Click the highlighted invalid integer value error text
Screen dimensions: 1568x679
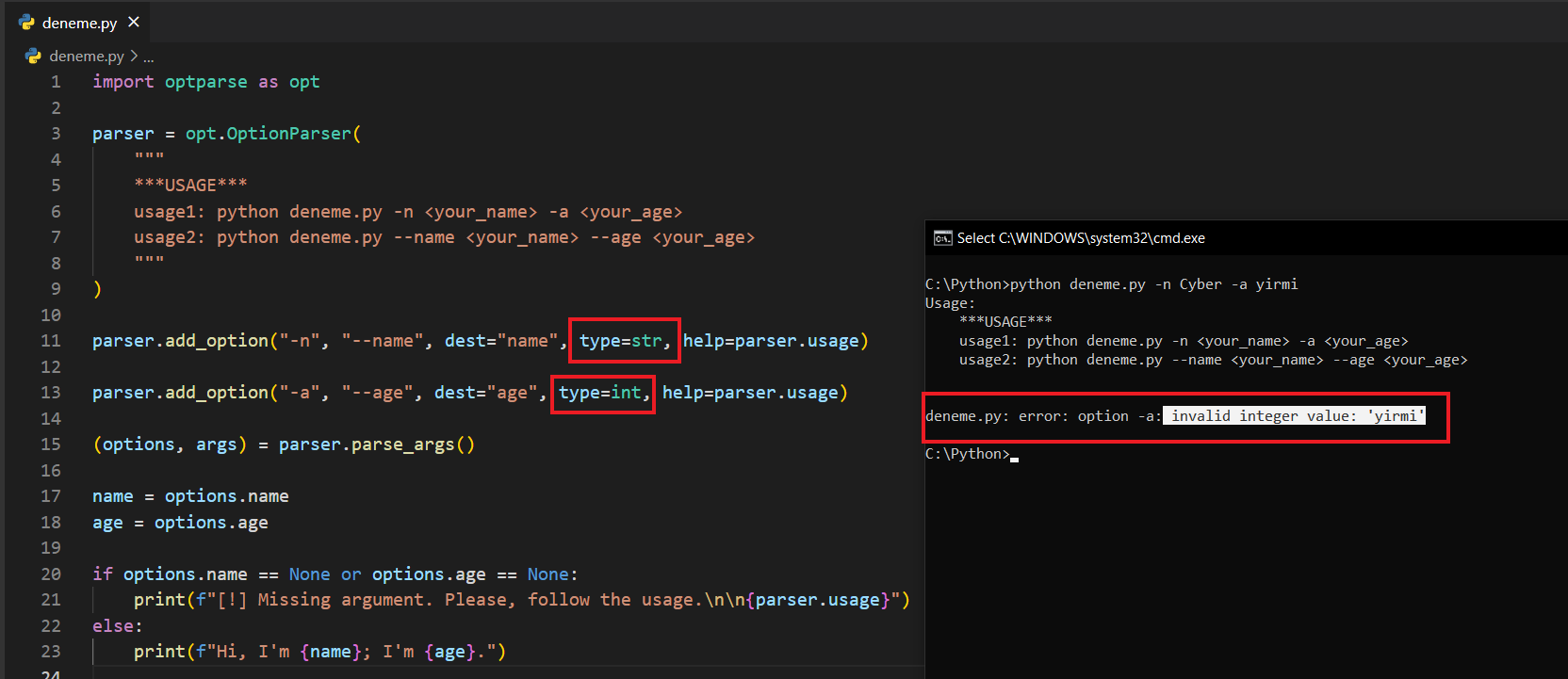(x=1294, y=416)
